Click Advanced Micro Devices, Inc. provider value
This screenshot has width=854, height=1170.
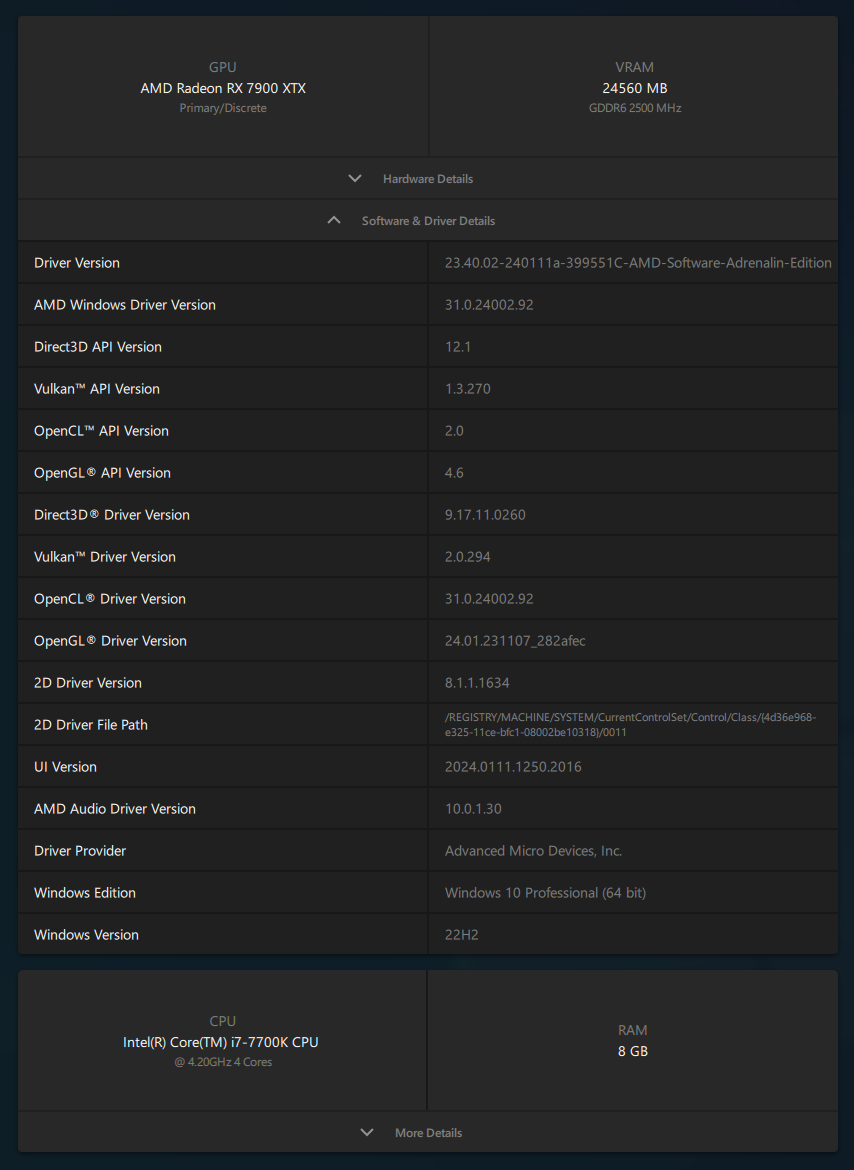[533, 851]
